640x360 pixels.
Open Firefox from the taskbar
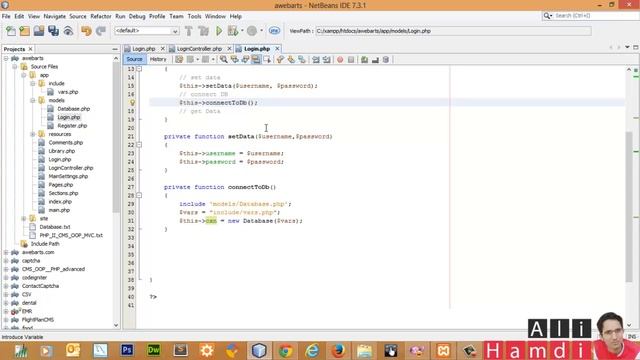(x=338, y=351)
